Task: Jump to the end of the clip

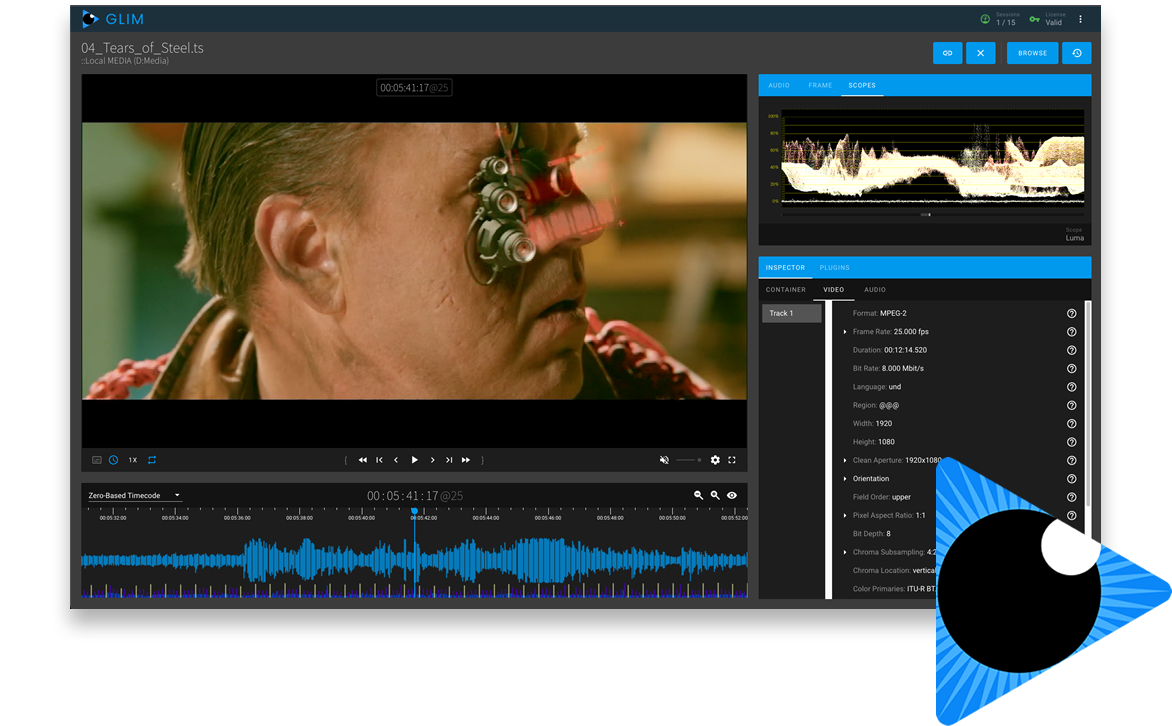Action: pyautogui.click(x=448, y=460)
